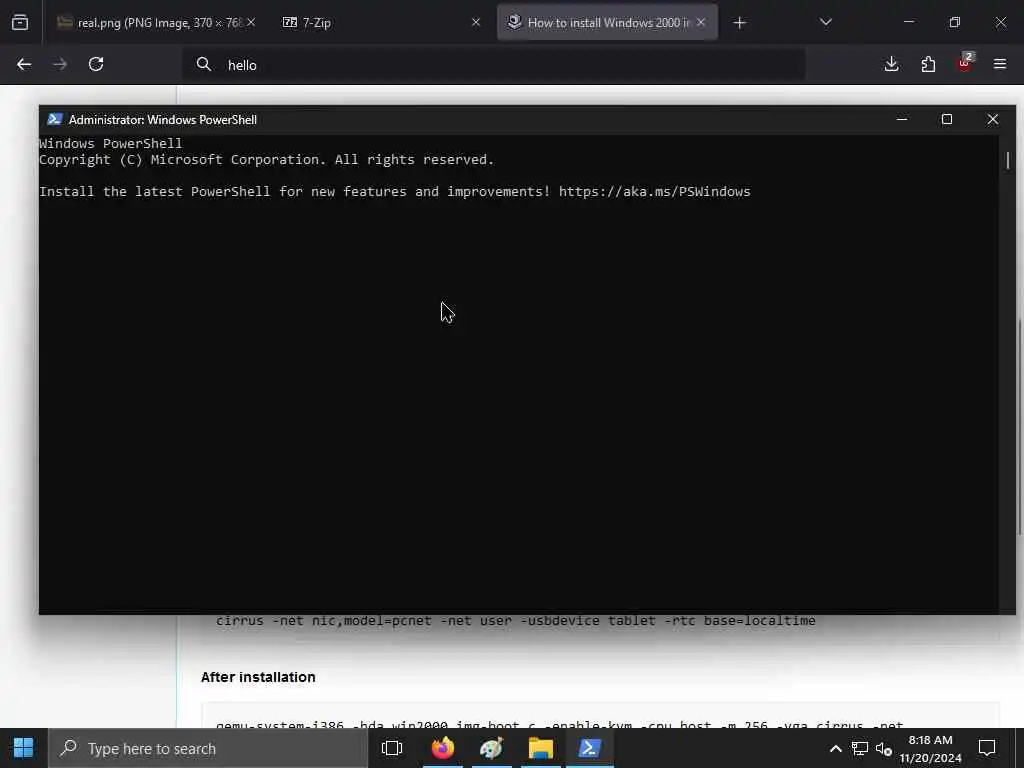Close the 7-Zip tab
Image resolution: width=1024 pixels, height=768 pixels.
click(x=475, y=22)
